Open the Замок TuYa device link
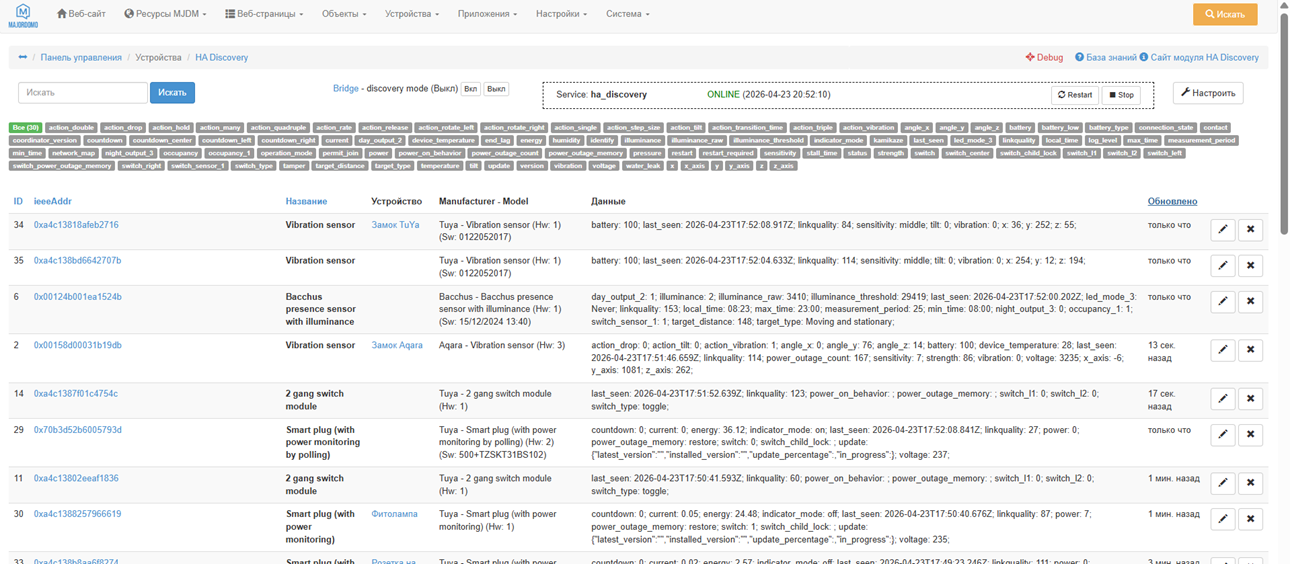The height and width of the screenshot is (564, 1290). click(395, 225)
